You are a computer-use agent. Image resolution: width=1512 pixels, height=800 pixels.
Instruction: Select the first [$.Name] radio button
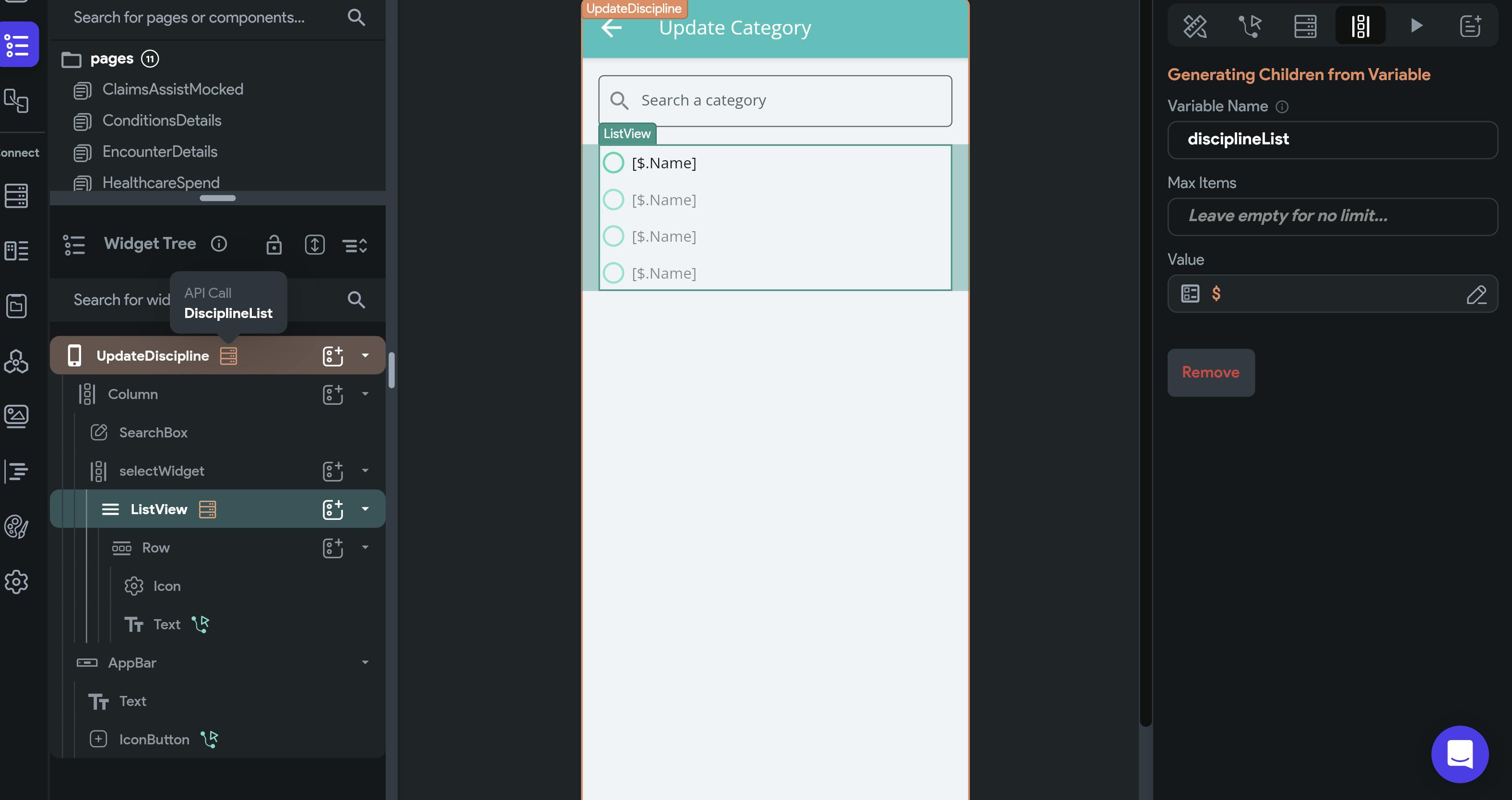pos(614,163)
